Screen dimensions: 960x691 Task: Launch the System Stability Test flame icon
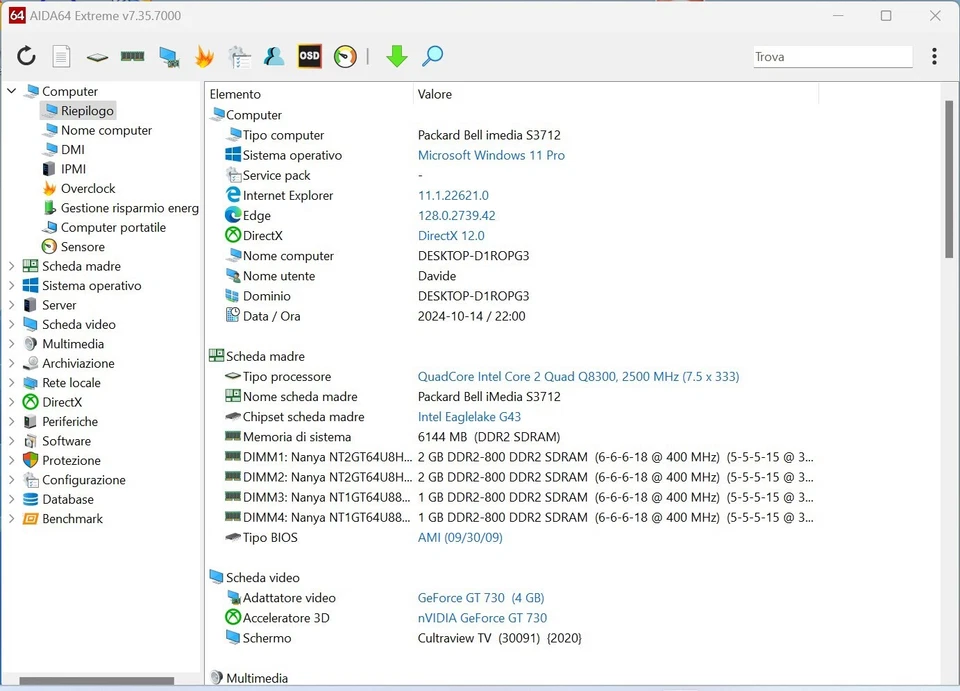[203, 56]
